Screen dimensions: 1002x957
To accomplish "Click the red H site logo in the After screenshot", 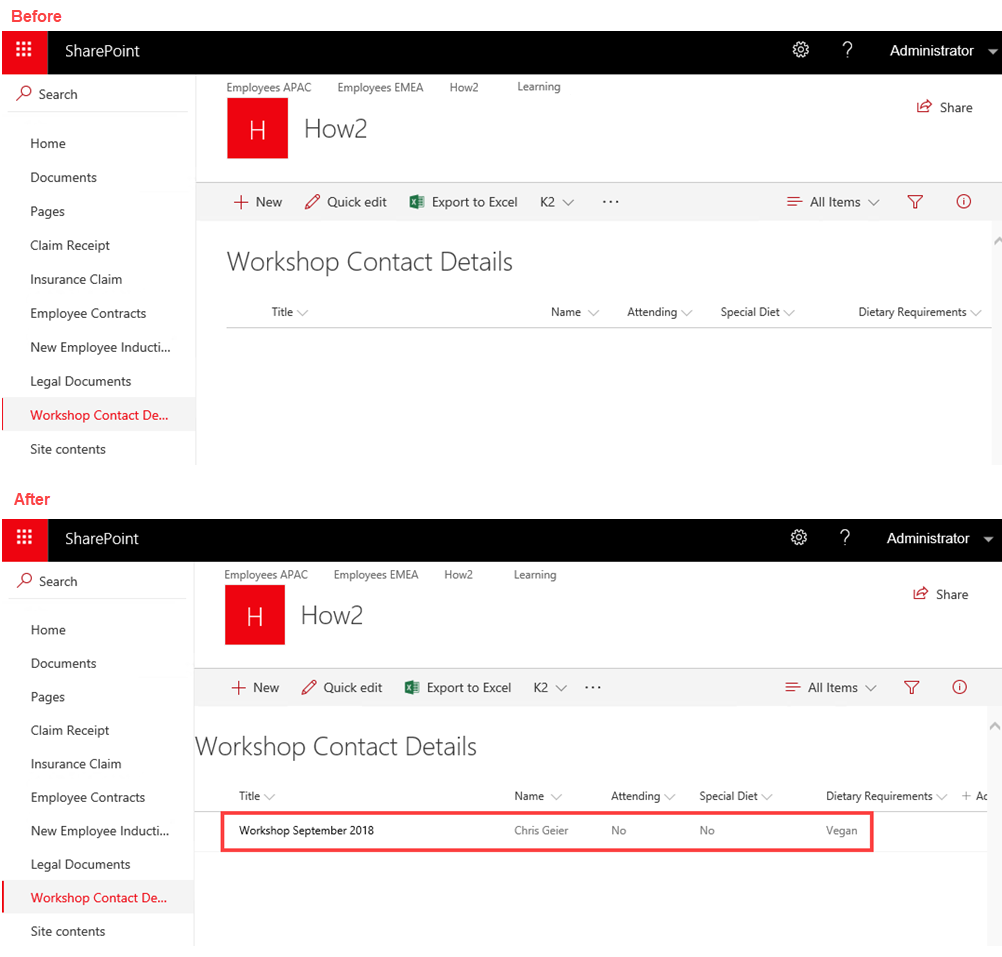I will 255,615.
